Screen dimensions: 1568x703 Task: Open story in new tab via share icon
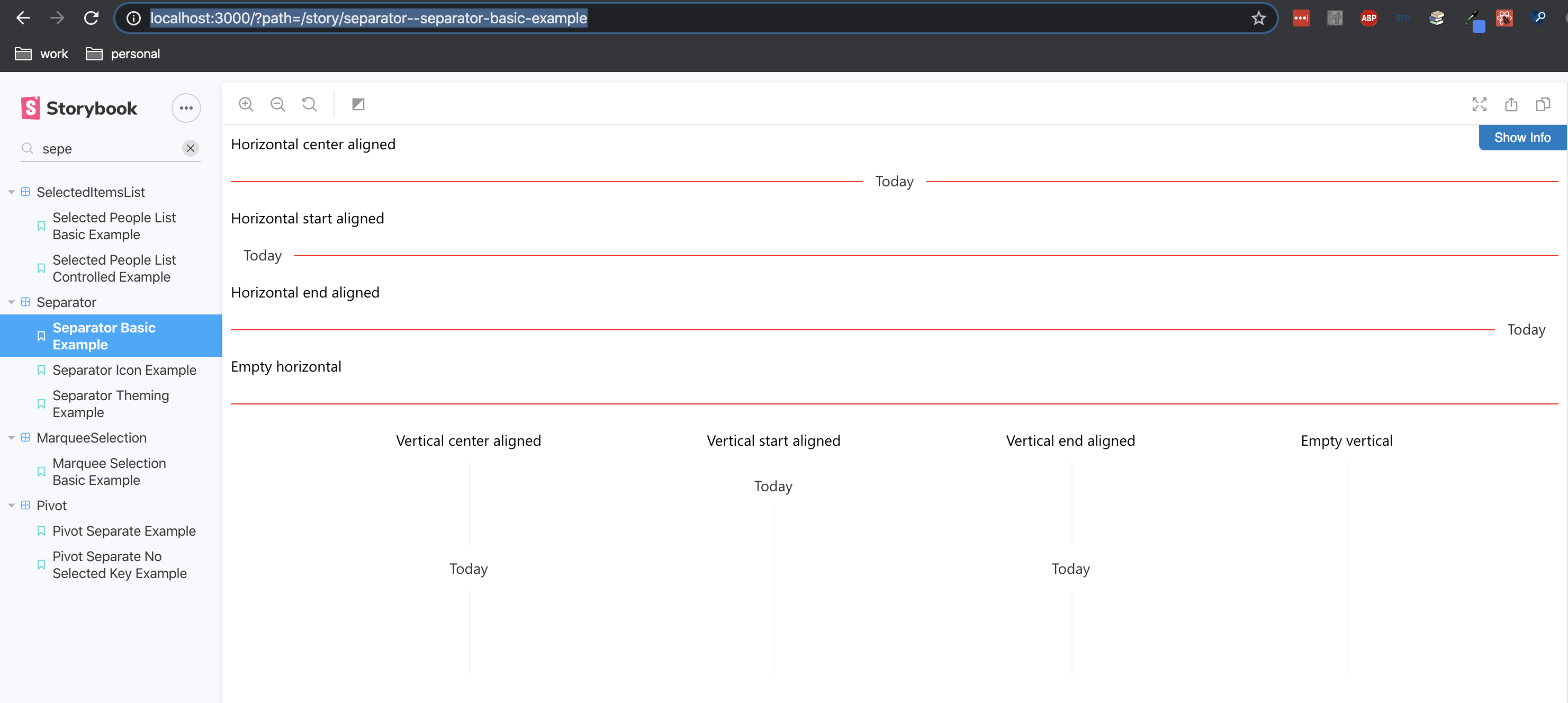[x=1511, y=104]
